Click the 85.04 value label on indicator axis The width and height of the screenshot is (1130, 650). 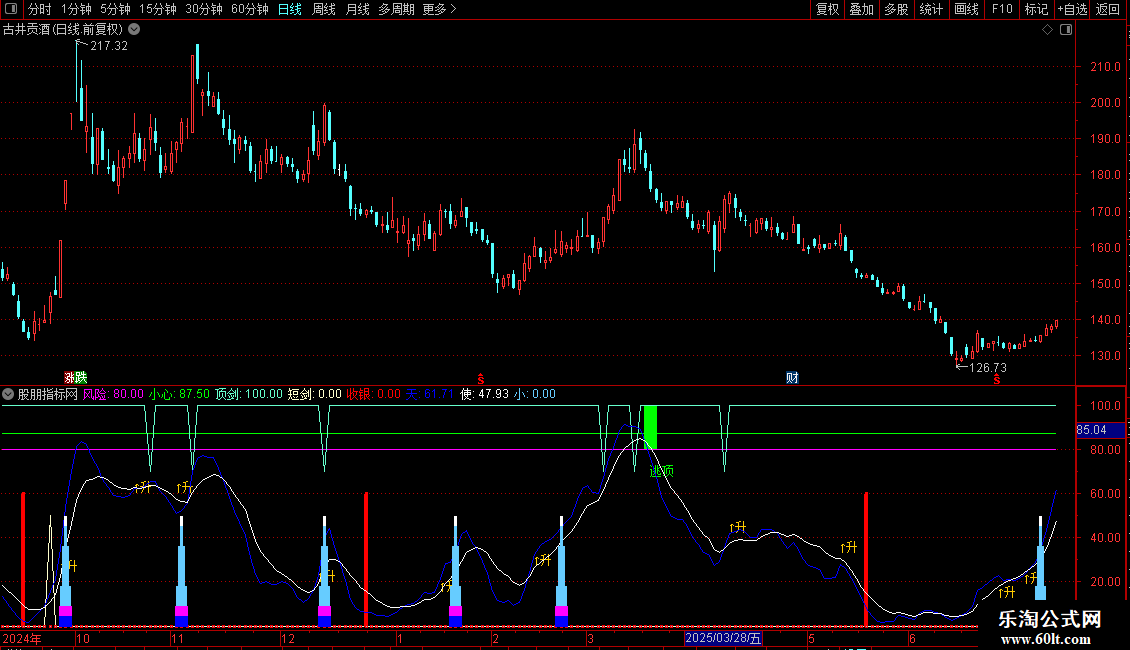[1092, 430]
